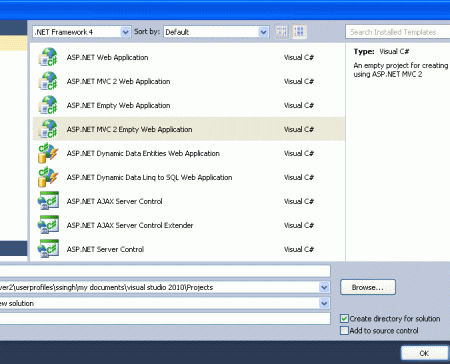The height and width of the screenshot is (364, 450).
Task: Click the Search Installed Templates field
Action: tap(398, 32)
